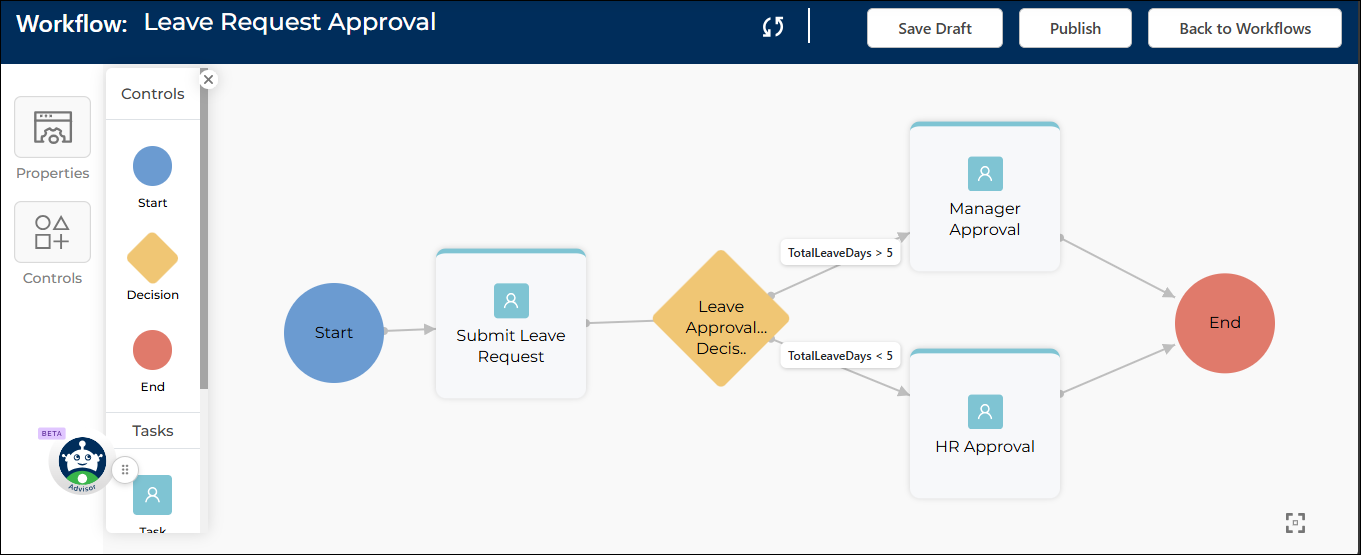Viewport: 1361px width, 555px height.
Task: Select the Manager Approval task node
Action: tap(985, 197)
